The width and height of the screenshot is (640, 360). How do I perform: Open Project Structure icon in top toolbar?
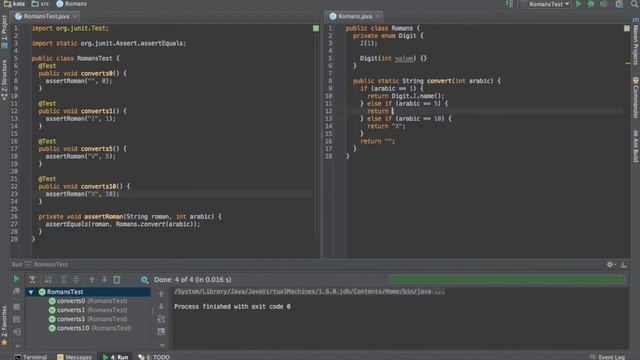619,4
